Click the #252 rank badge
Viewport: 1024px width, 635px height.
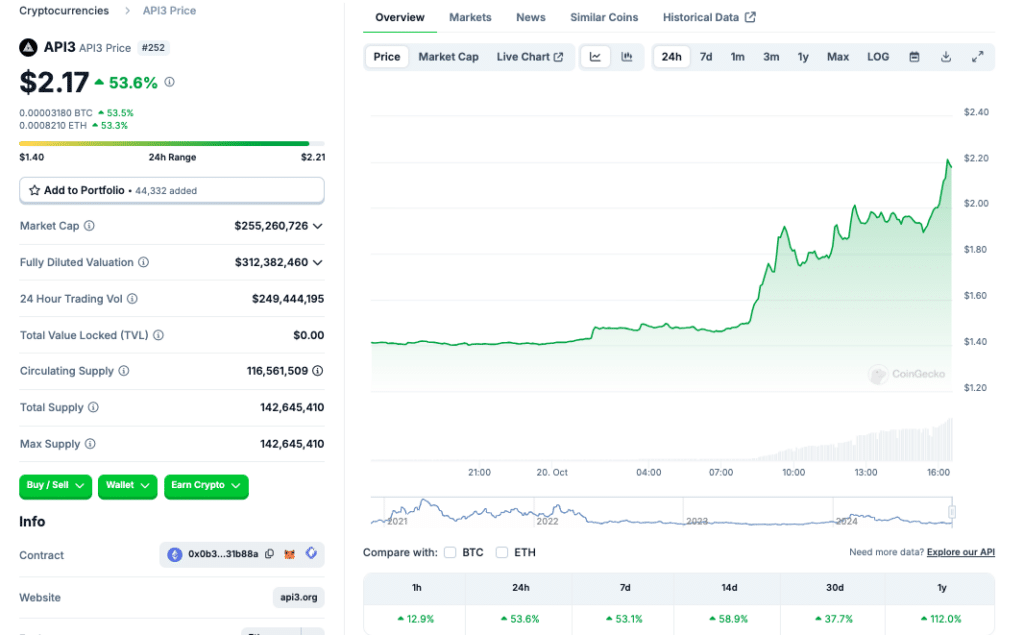tap(153, 48)
